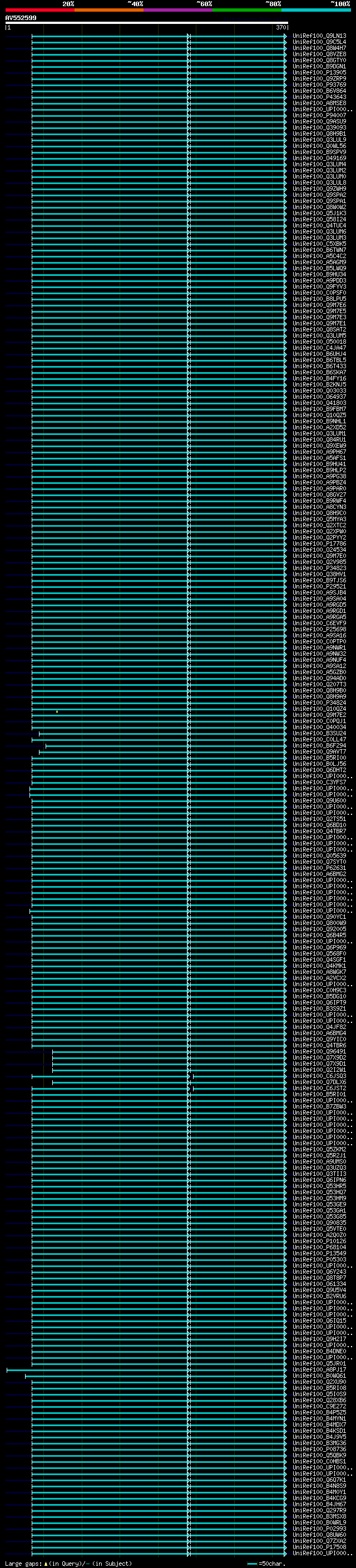Screen dimensions: 356x1568
Task: Select hit label UniRef100_C5XBK5
Action: [319, 244]
